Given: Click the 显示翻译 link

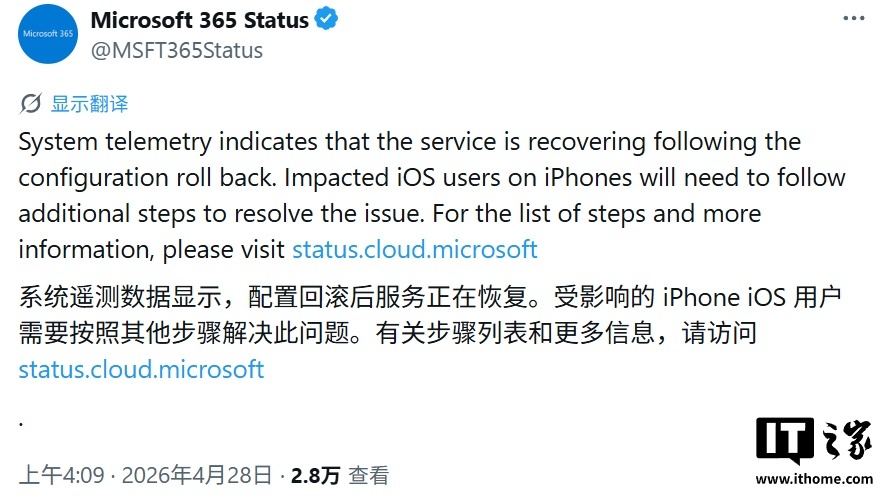Looking at the screenshot, I should [90, 104].
